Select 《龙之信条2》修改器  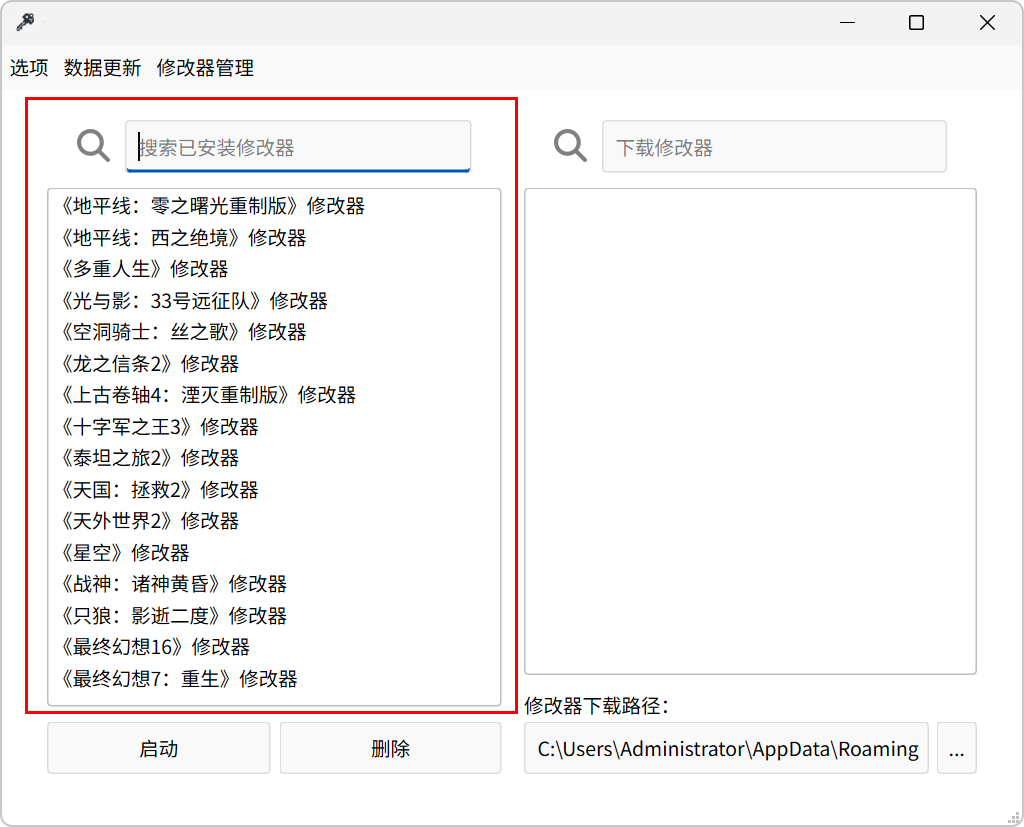click(x=274, y=364)
